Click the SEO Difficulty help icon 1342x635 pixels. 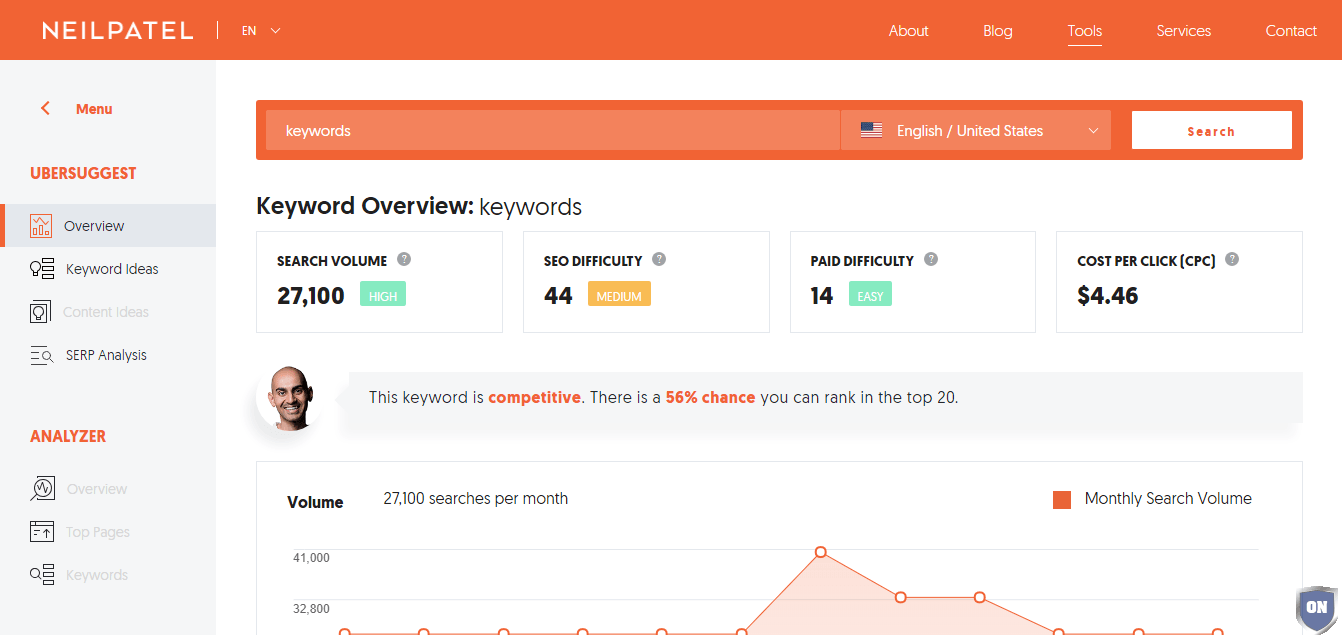659,259
